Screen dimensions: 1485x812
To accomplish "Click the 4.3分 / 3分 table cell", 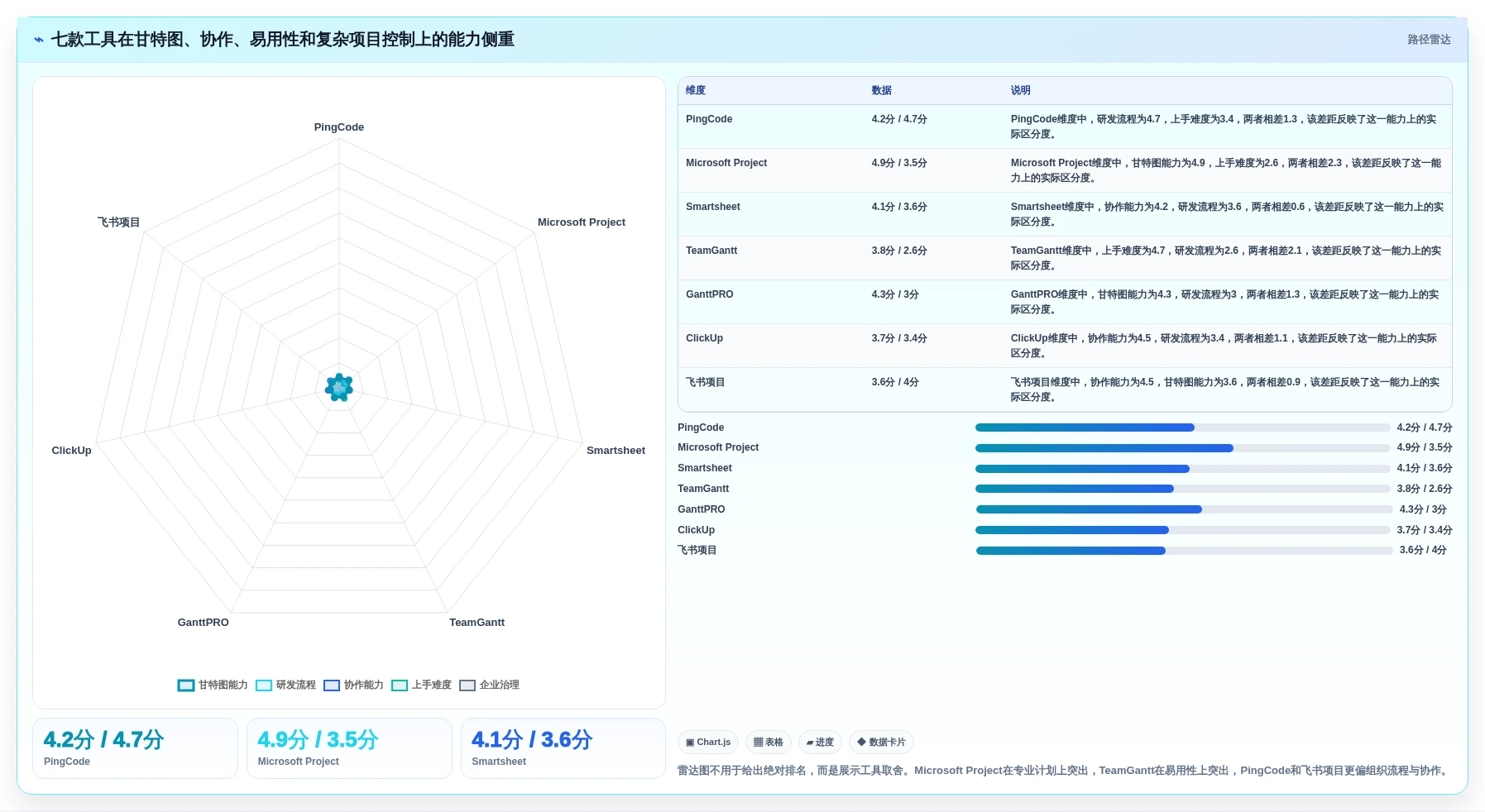I will coord(895,294).
